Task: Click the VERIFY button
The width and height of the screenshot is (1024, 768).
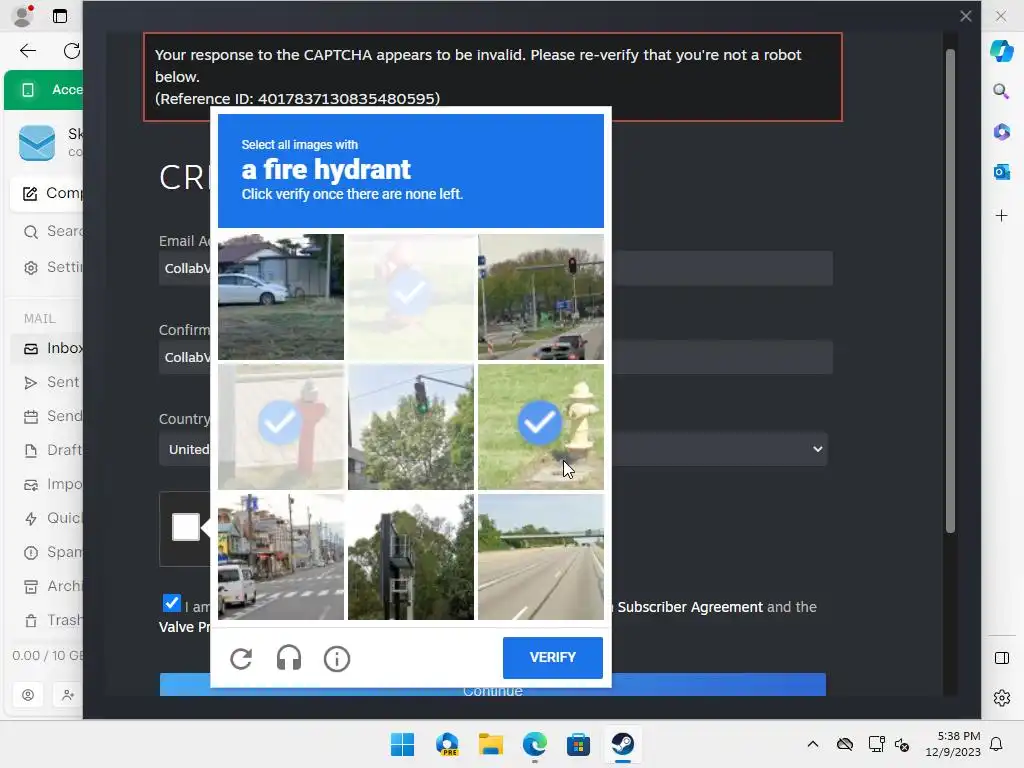Action: (552, 657)
